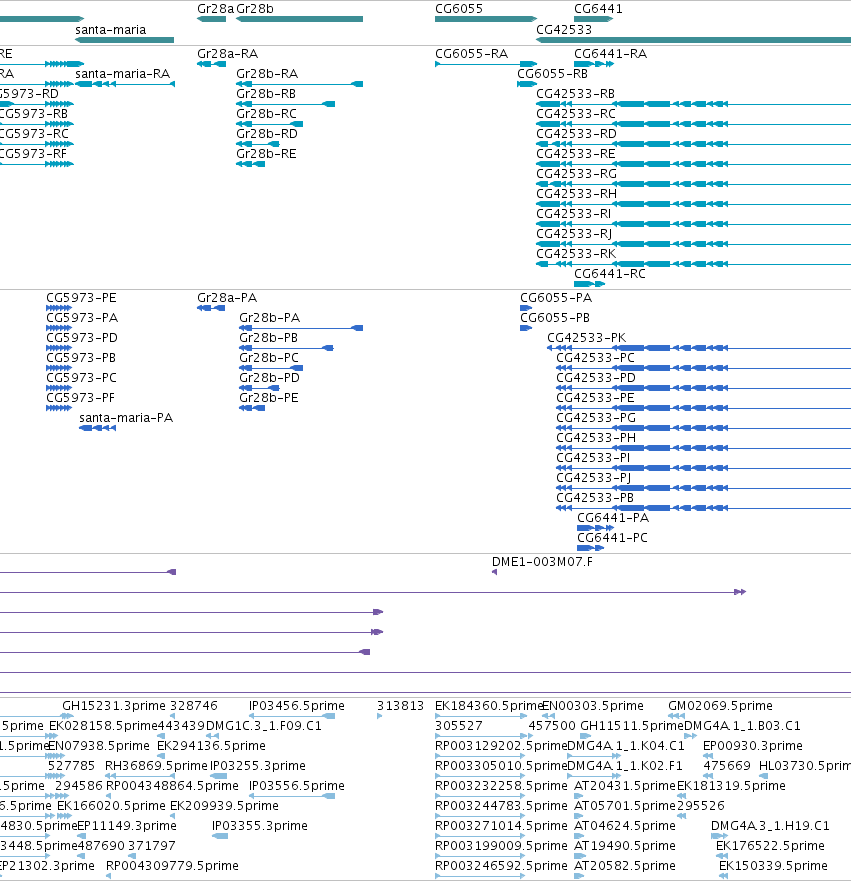
Task: Select the Gr28b-RB transcript label
Action: pos(266,94)
